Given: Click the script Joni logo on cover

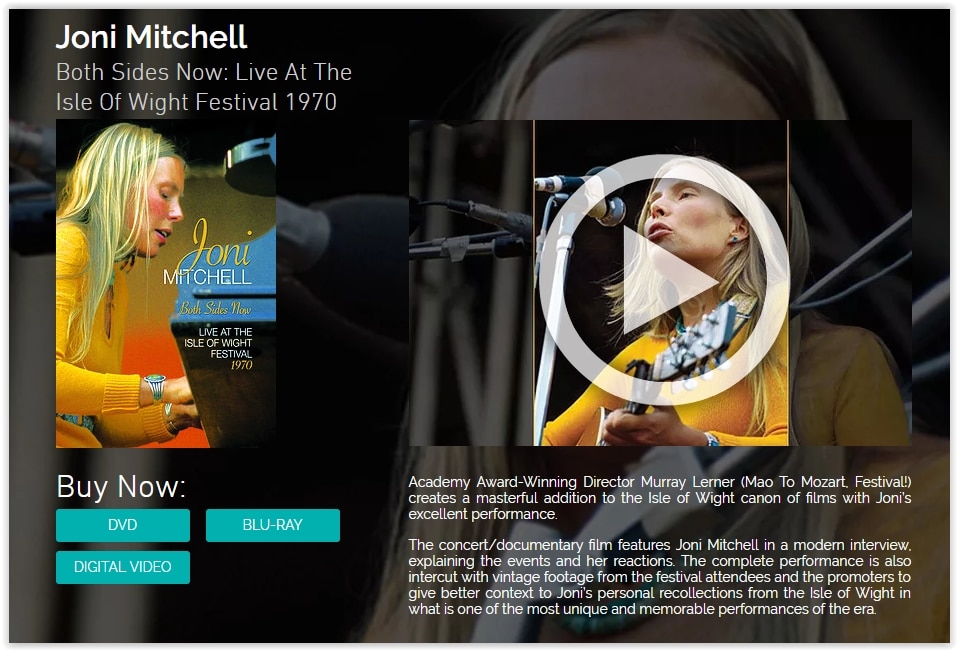Looking at the screenshot, I should click(x=221, y=245).
